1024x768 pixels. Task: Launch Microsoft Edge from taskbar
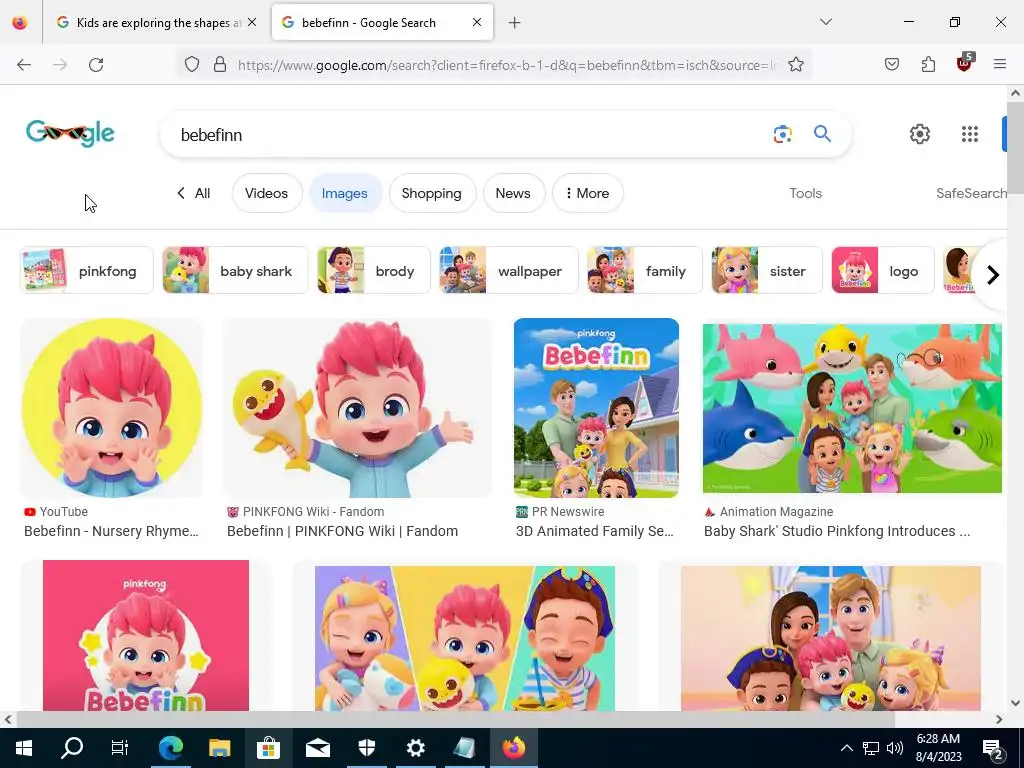(170, 748)
